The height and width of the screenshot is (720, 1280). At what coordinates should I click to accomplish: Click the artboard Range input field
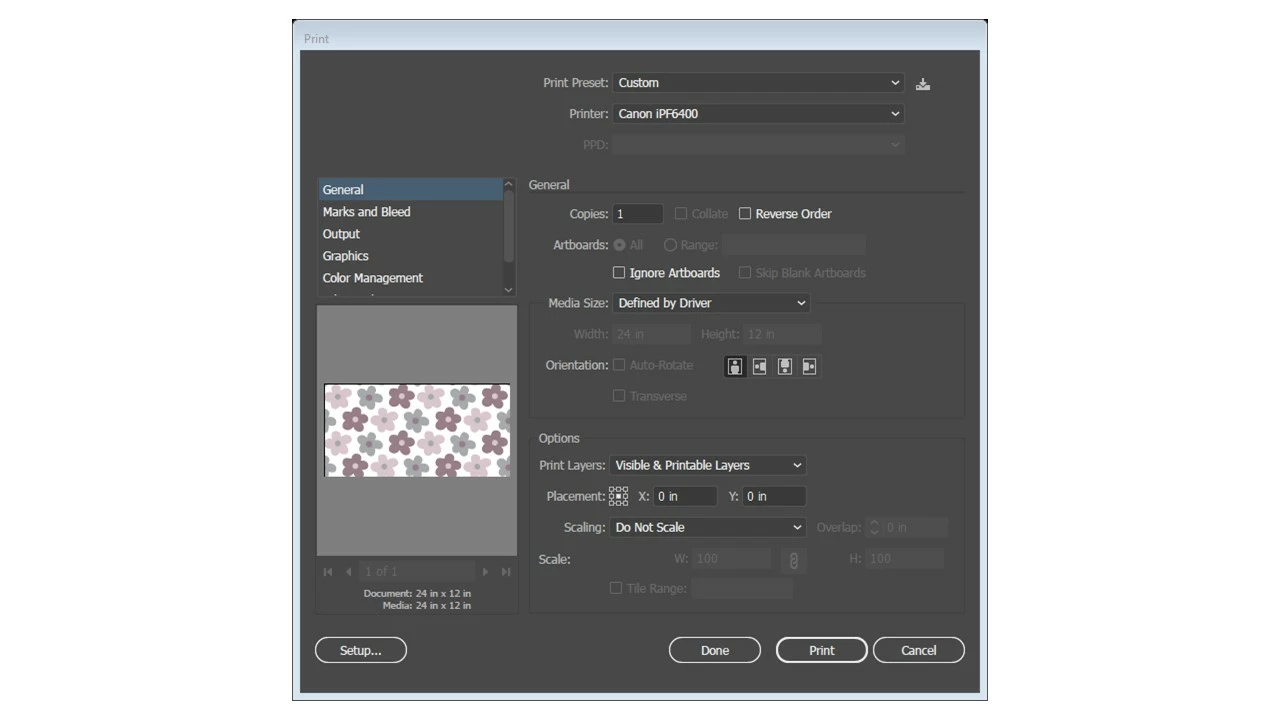794,245
